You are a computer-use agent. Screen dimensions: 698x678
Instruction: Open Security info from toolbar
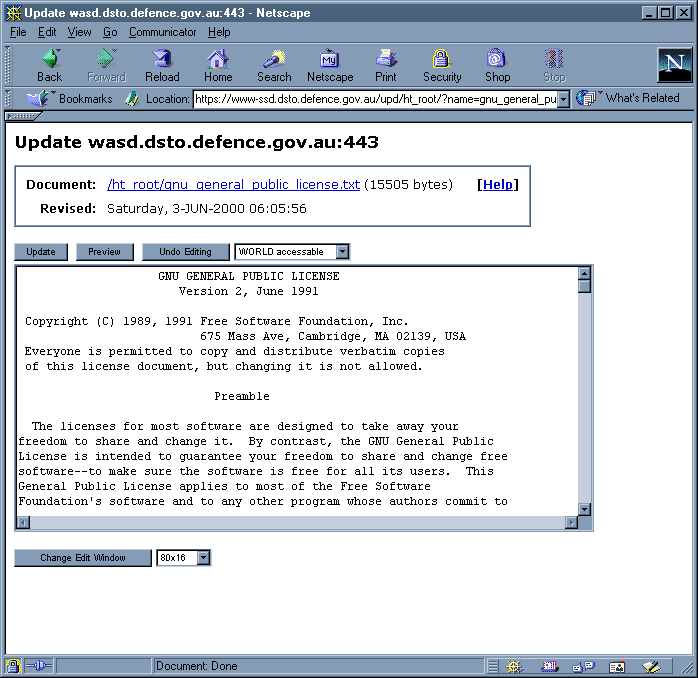point(442,65)
